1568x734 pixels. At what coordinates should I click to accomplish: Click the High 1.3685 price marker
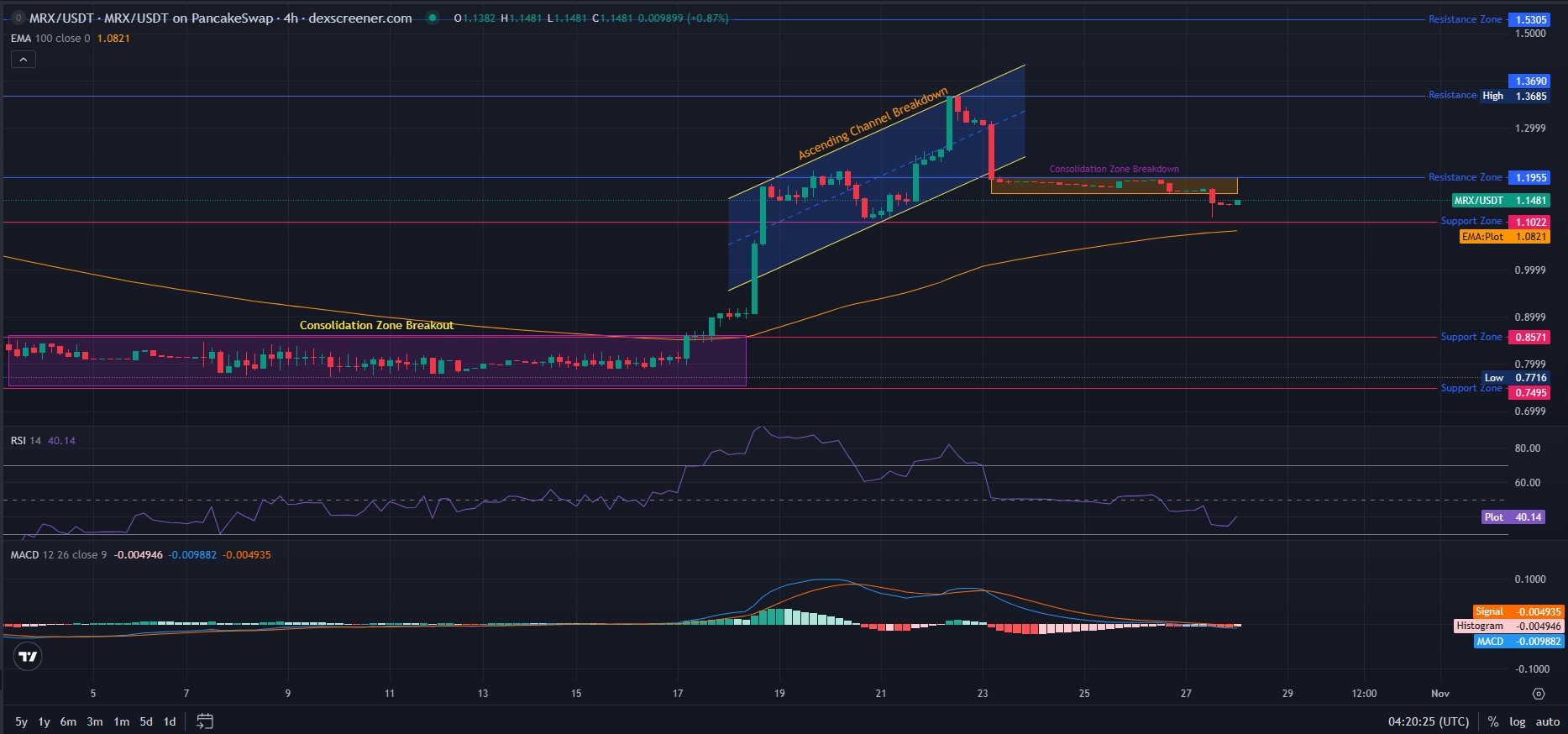click(x=1514, y=96)
